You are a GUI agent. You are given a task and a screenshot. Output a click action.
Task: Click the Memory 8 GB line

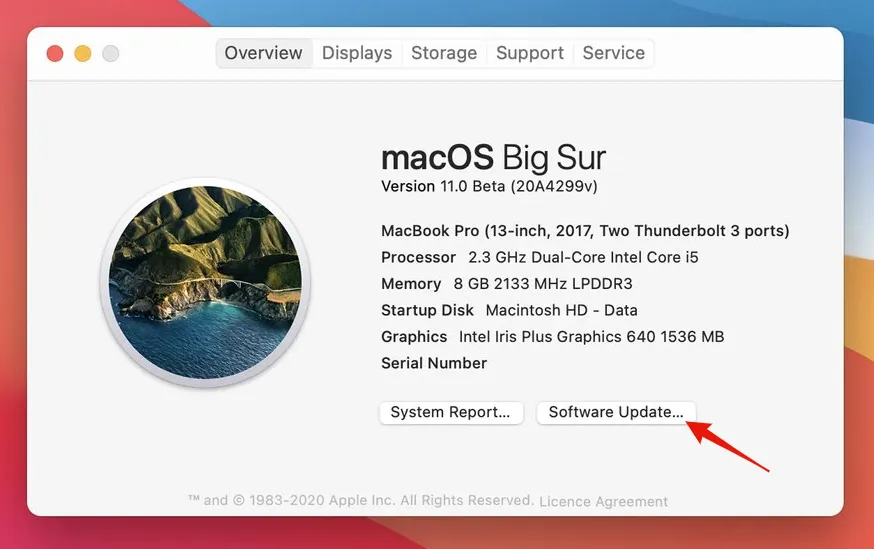(x=507, y=284)
